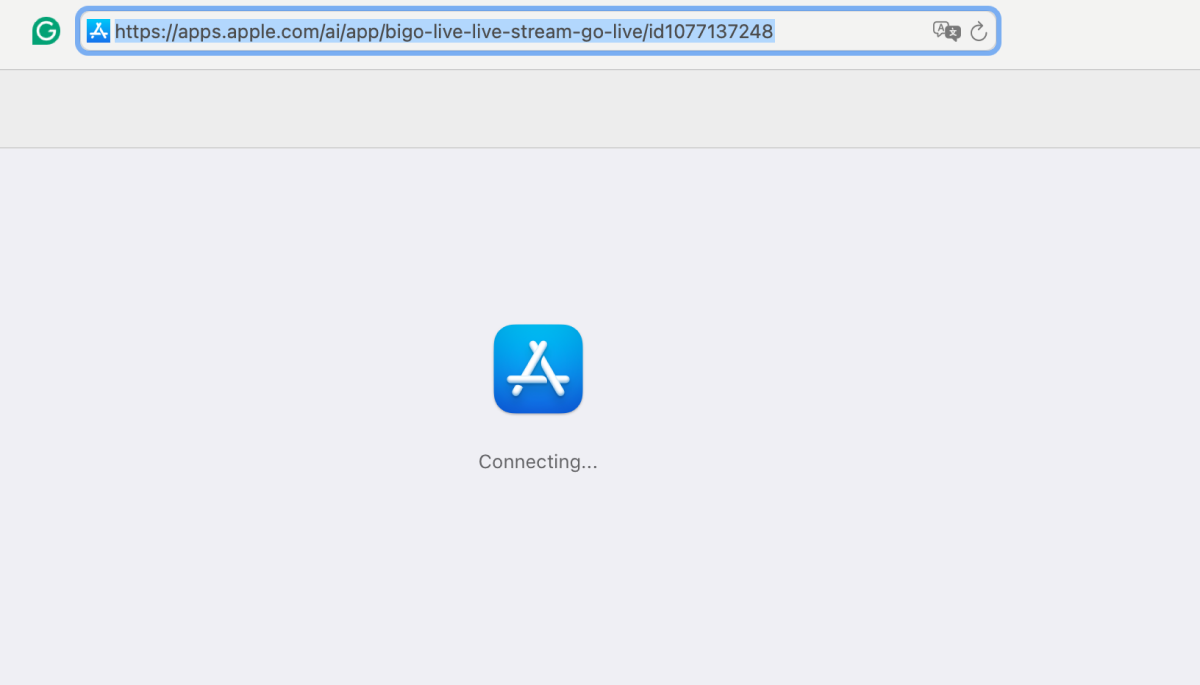This screenshot has height=685, width=1200.
Task: Click the "Connecting..." status text
Action: (x=538, y=462)
